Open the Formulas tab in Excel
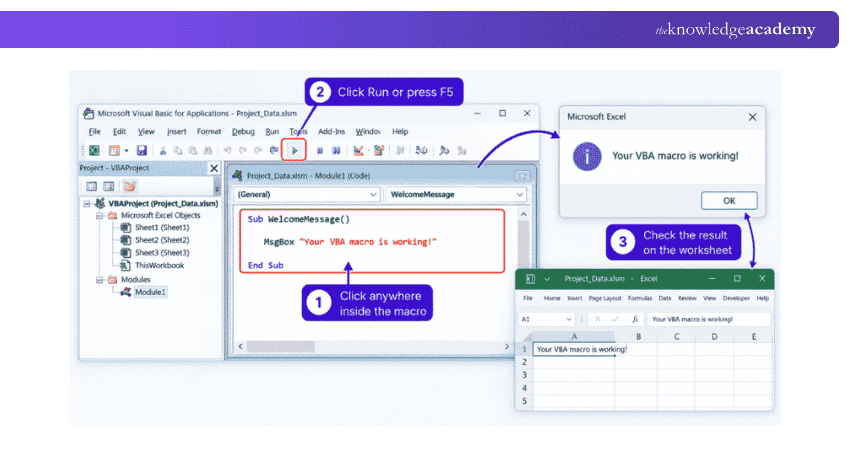850x450 pixels. pos(640,298)
